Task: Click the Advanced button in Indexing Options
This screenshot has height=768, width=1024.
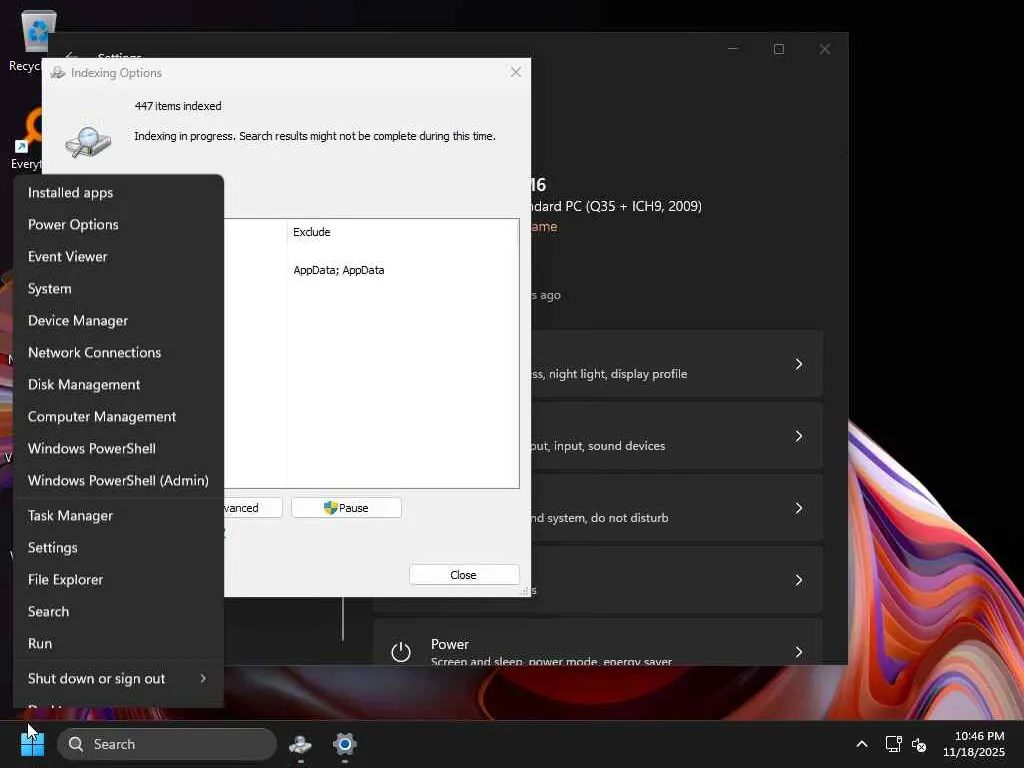Action: coord(253,508)
